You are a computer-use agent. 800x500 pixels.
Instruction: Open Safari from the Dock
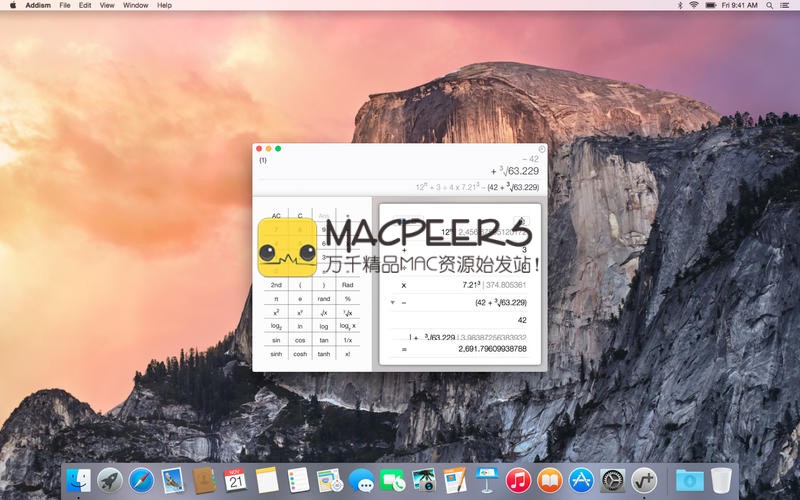[141, 480]
